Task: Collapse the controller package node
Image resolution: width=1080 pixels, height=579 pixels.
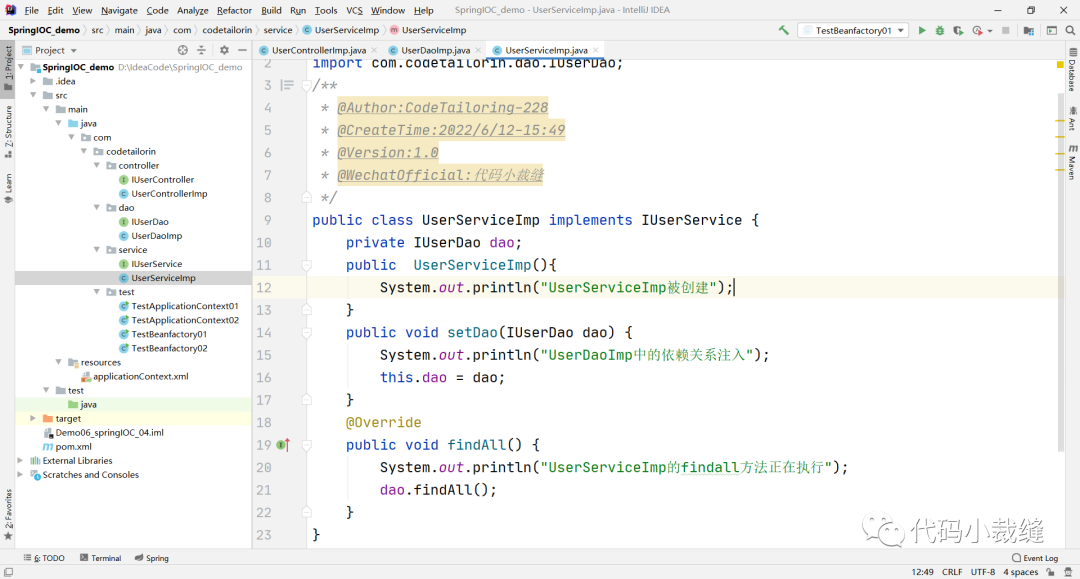Action: (98, 166)
